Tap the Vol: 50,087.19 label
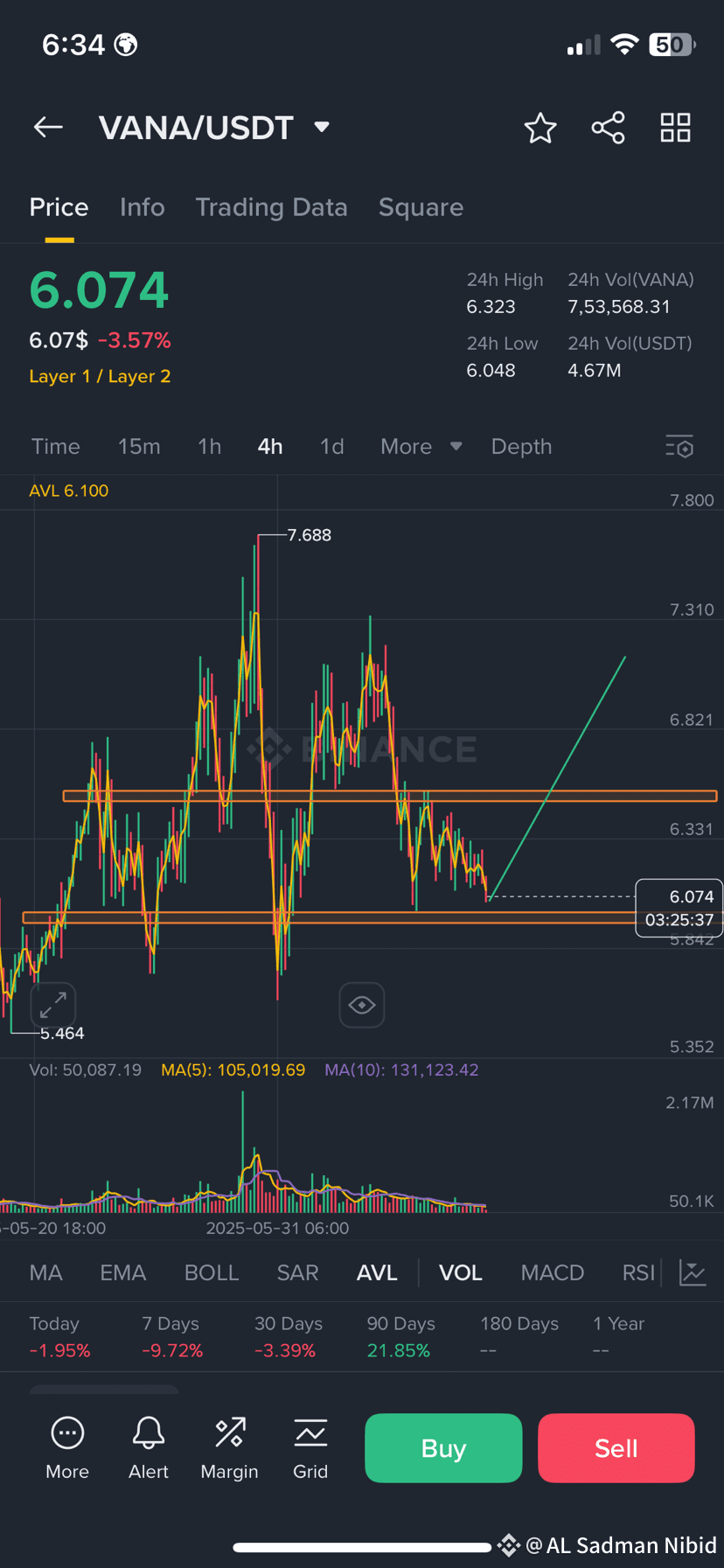724x1568 pixels. pyautogui.click(x=86, y=1070)
